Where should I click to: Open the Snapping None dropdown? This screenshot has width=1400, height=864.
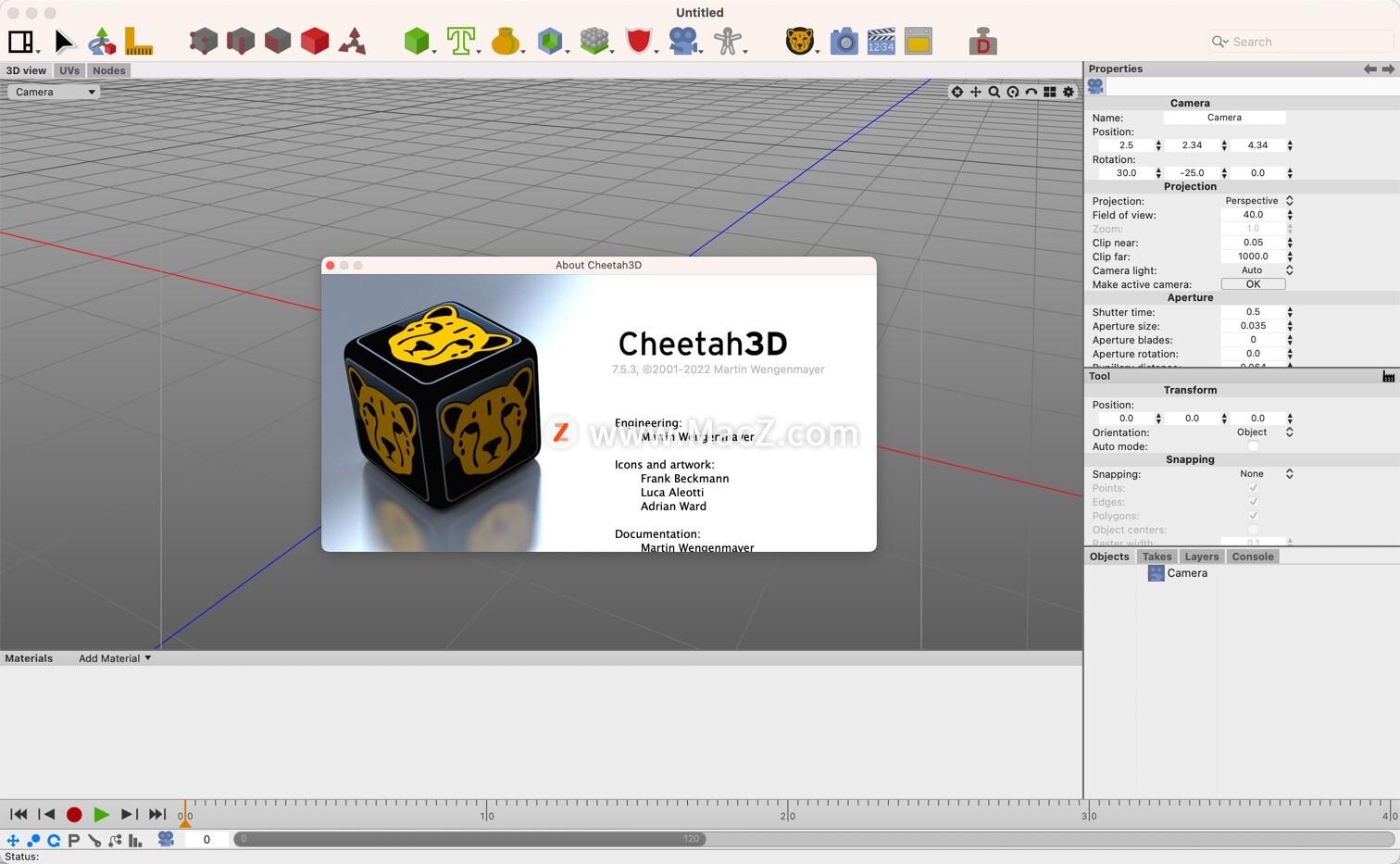point(1257,474)
